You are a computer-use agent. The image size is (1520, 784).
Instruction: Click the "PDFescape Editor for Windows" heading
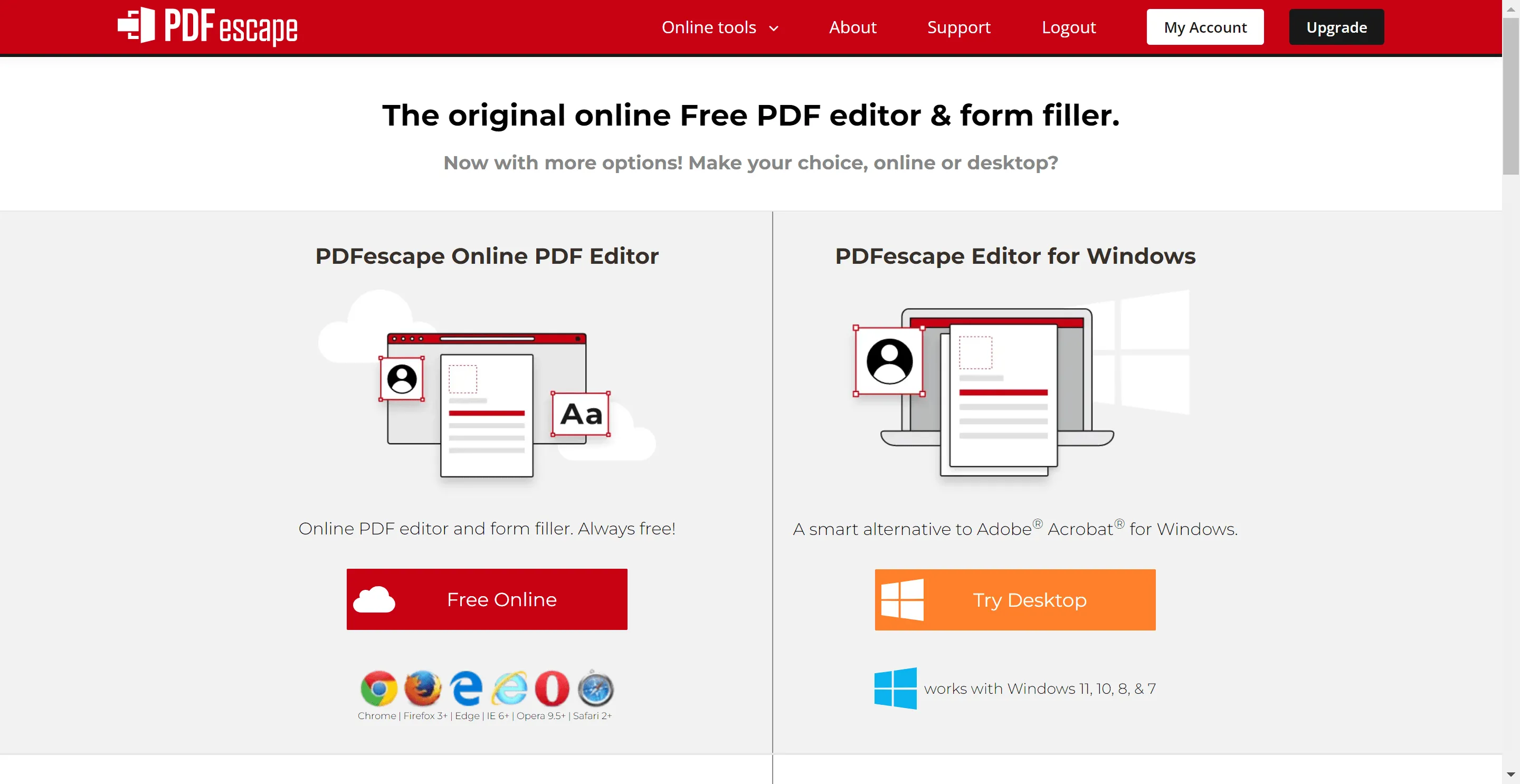1015,256
